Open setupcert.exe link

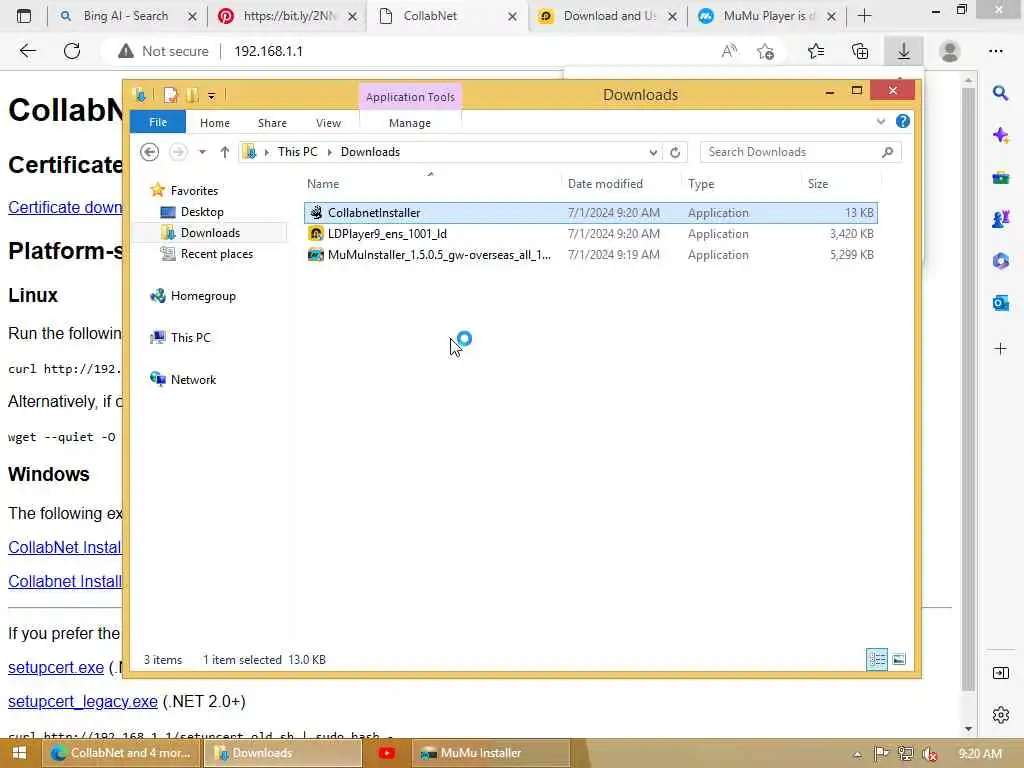click(x=56, y=667)
